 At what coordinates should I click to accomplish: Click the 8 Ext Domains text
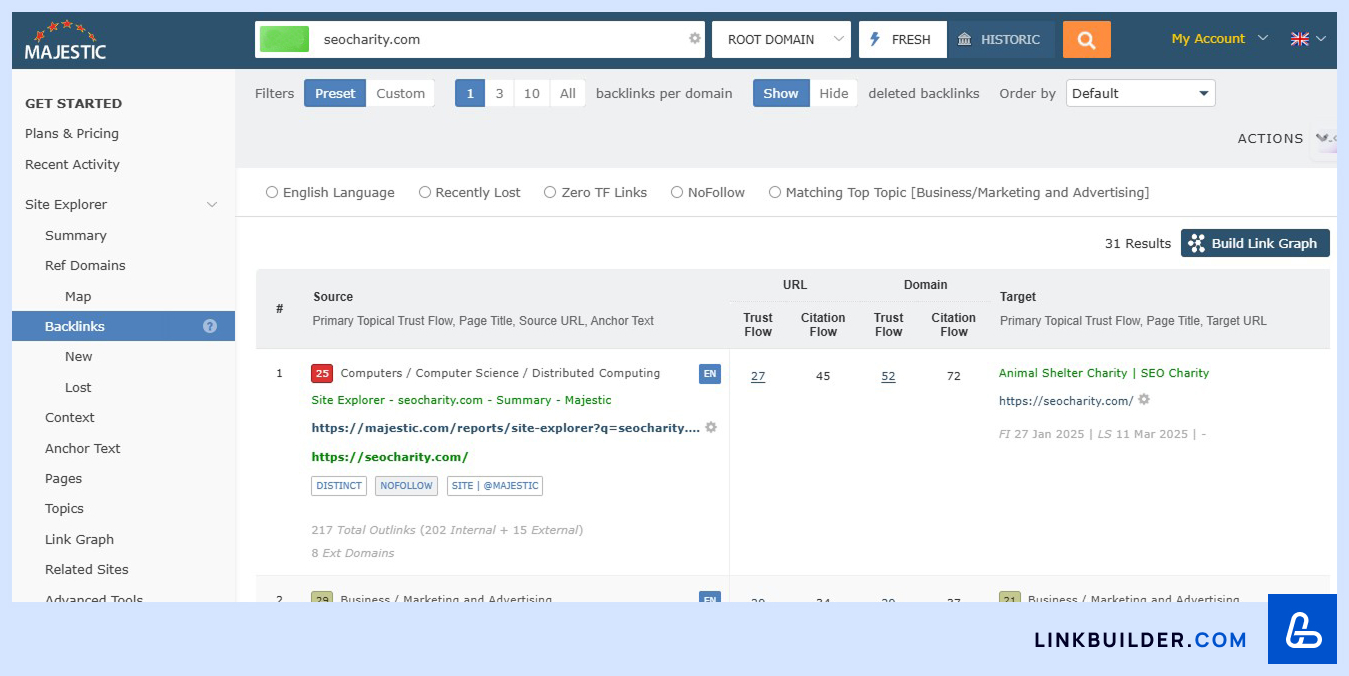pyautogui.click(x=353, y=553)
